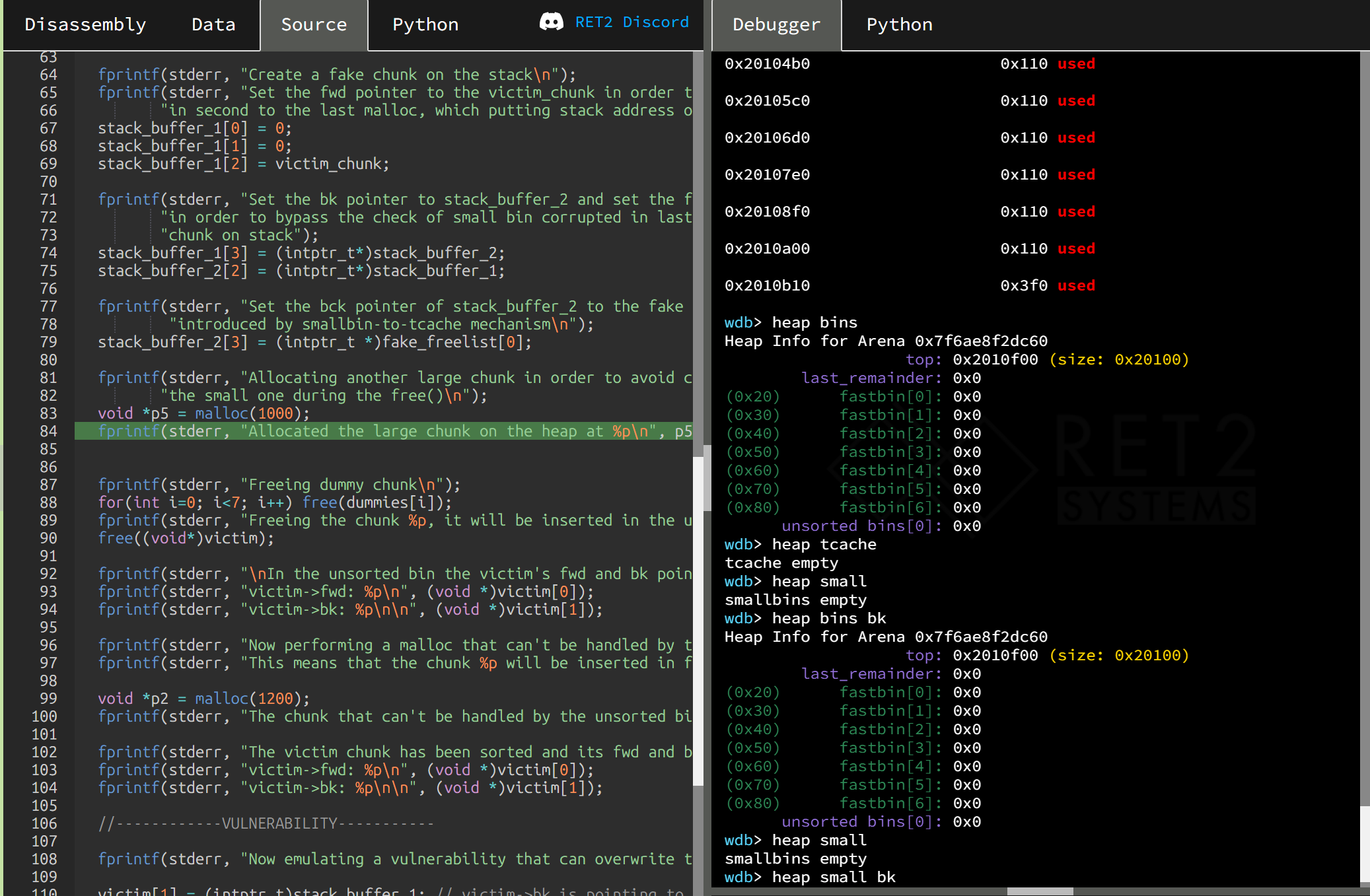Image resolution: width=1370 pixels, height=896 pixels.
Task: Open the Data tab
Action: click(x=213, y=24)
